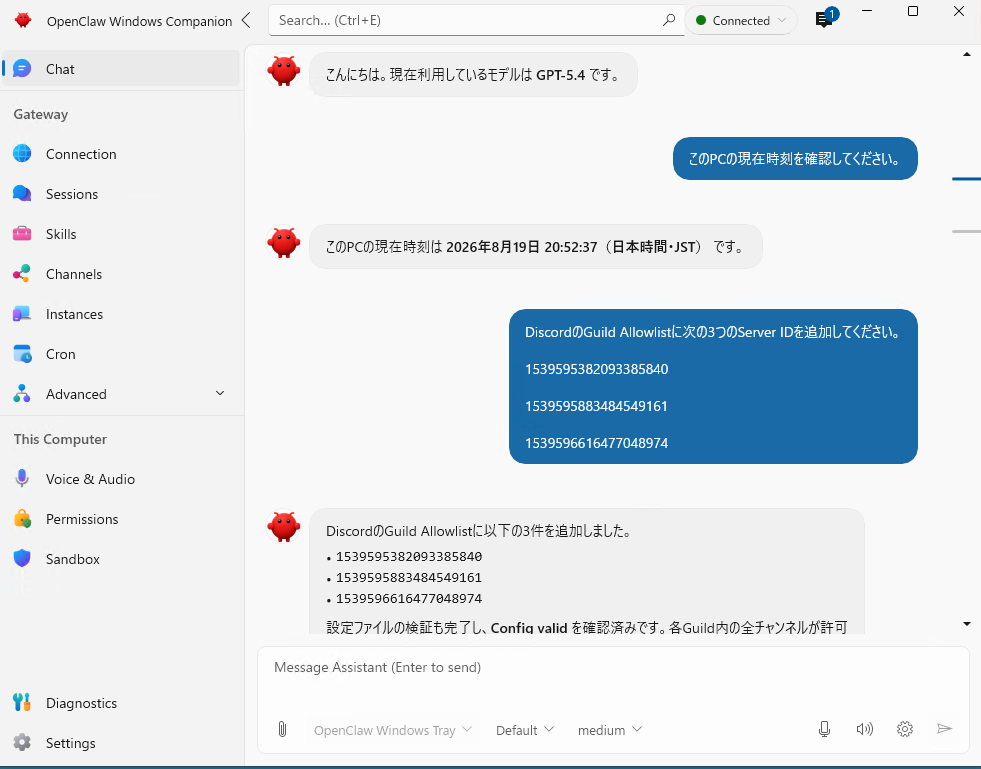The image size is (981, 769).
Task: Open the Skills page
Action: pyautogui.click(x=121, y=234)
